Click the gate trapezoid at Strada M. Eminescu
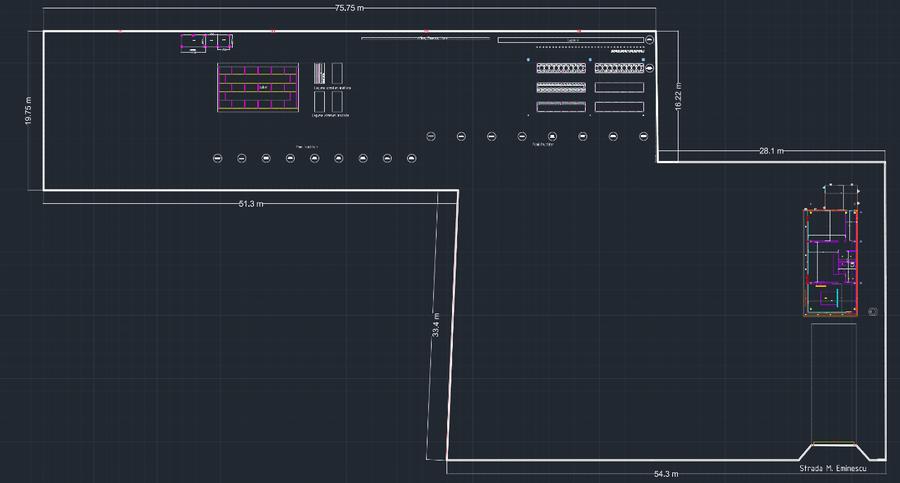900x483 pixels. (834, 451)
